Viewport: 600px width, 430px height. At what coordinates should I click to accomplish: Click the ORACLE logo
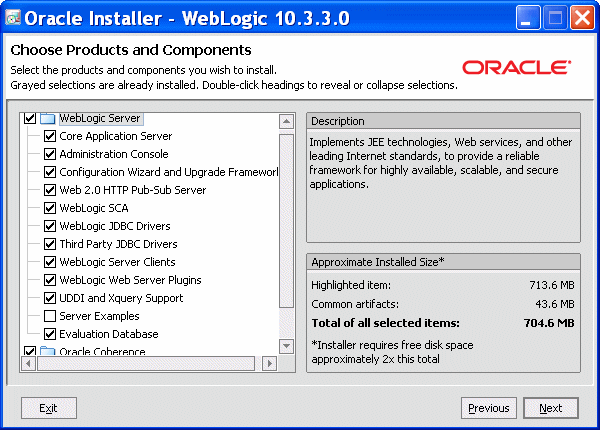(x=517, y=68)
